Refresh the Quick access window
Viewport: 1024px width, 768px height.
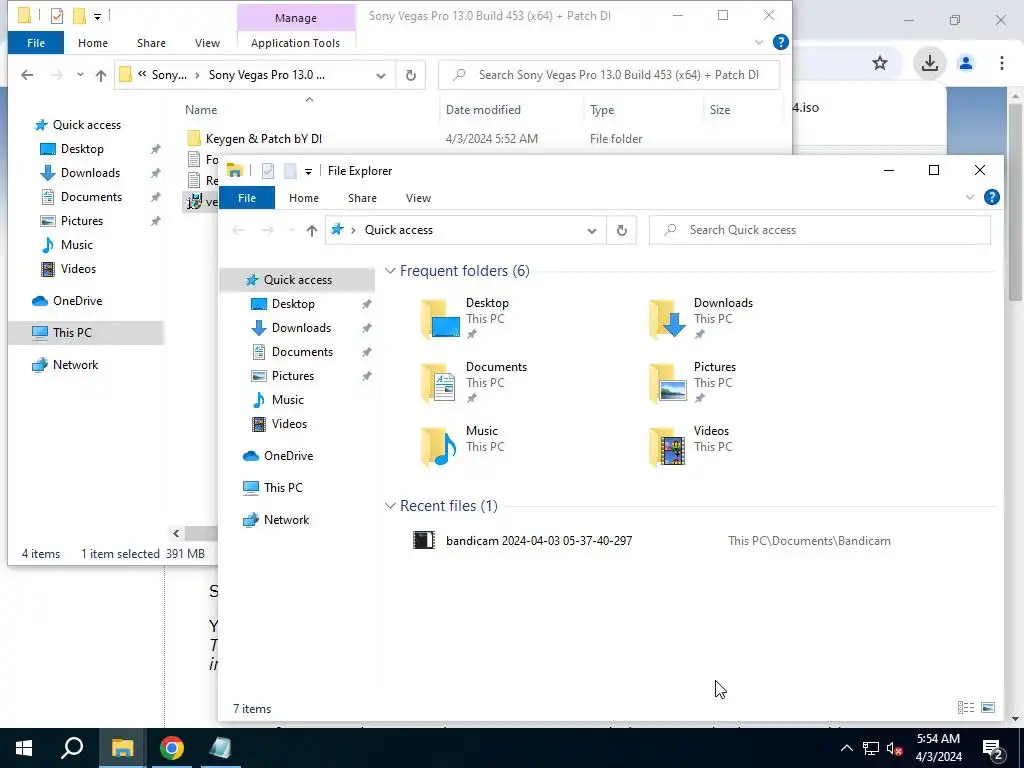coord(622,230)
